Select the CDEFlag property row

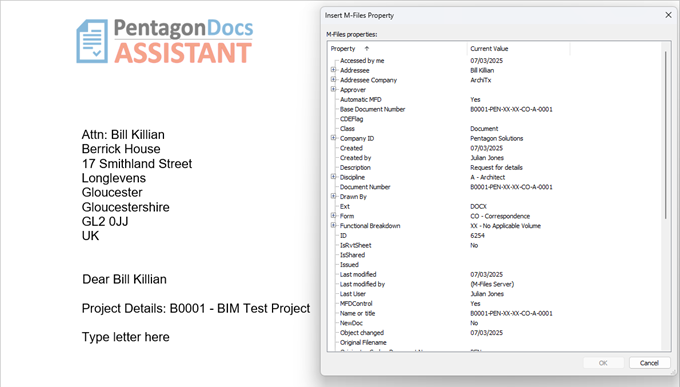point(352,119)
